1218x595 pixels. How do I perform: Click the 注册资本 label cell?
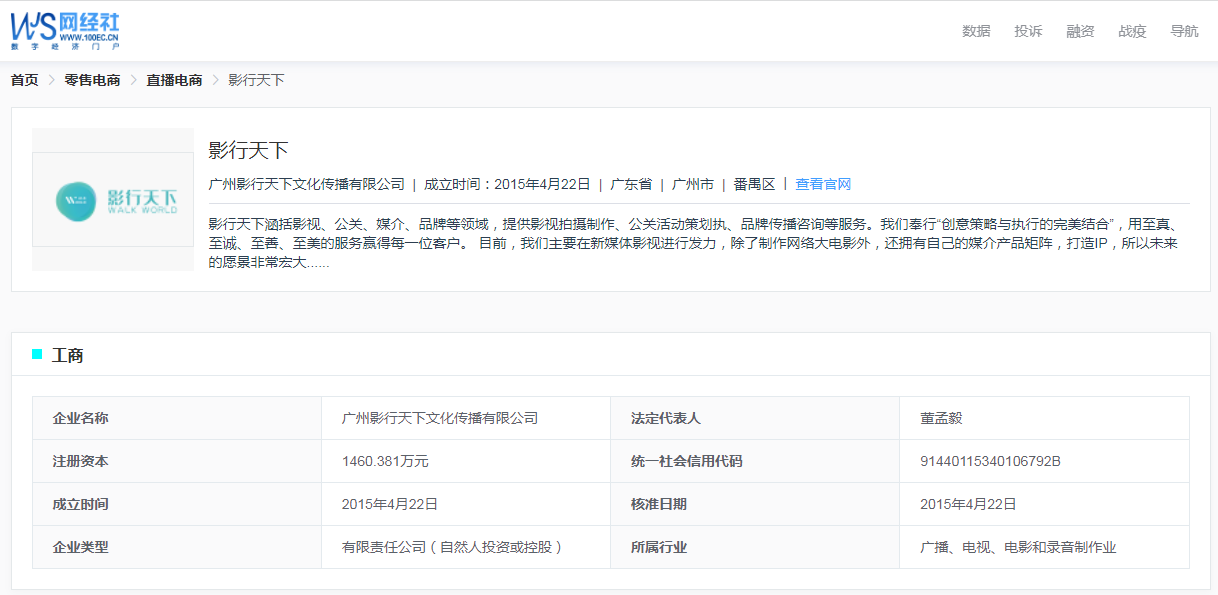[177, 461]
